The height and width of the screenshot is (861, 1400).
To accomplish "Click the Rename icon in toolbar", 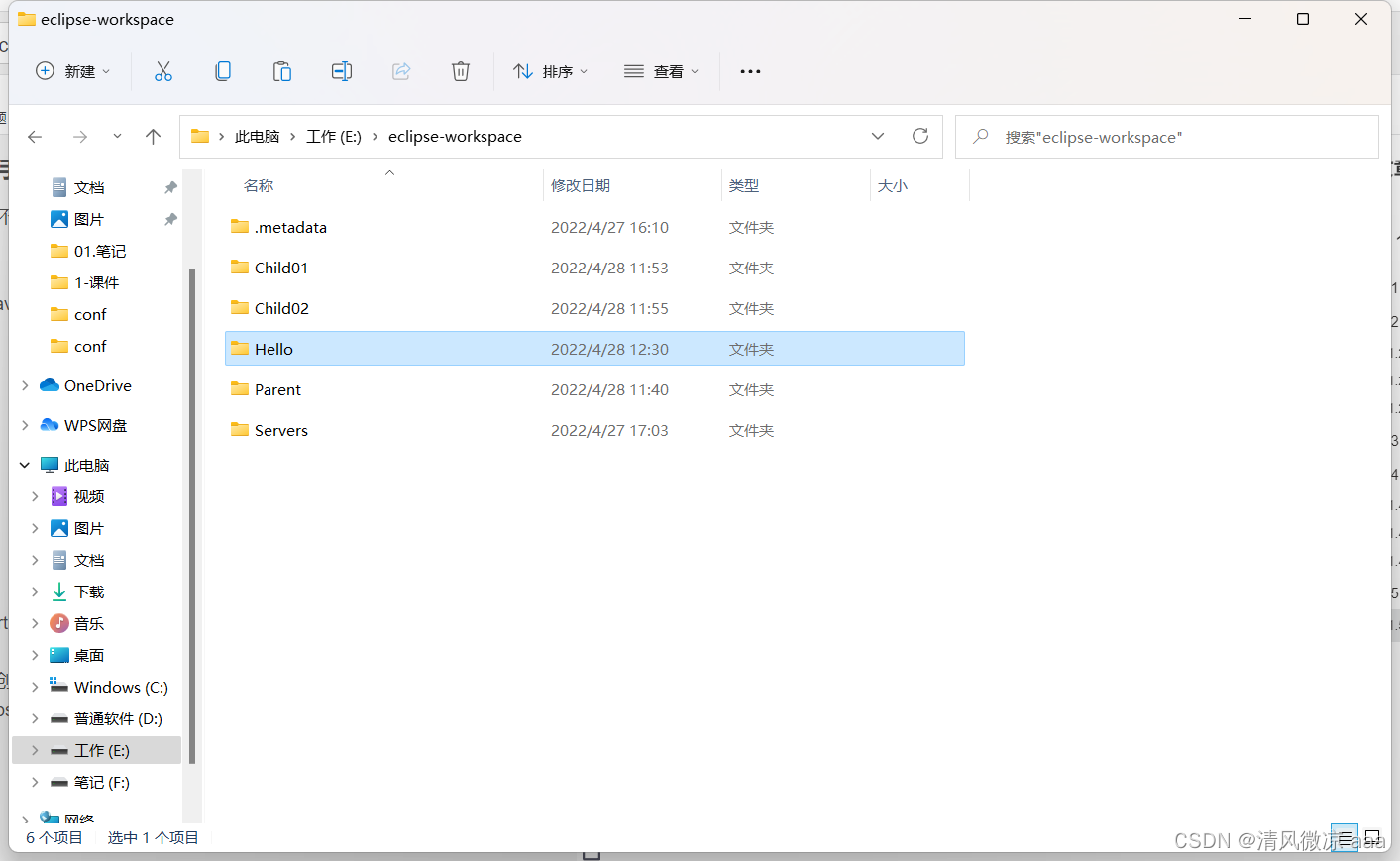I will [342, 71].
